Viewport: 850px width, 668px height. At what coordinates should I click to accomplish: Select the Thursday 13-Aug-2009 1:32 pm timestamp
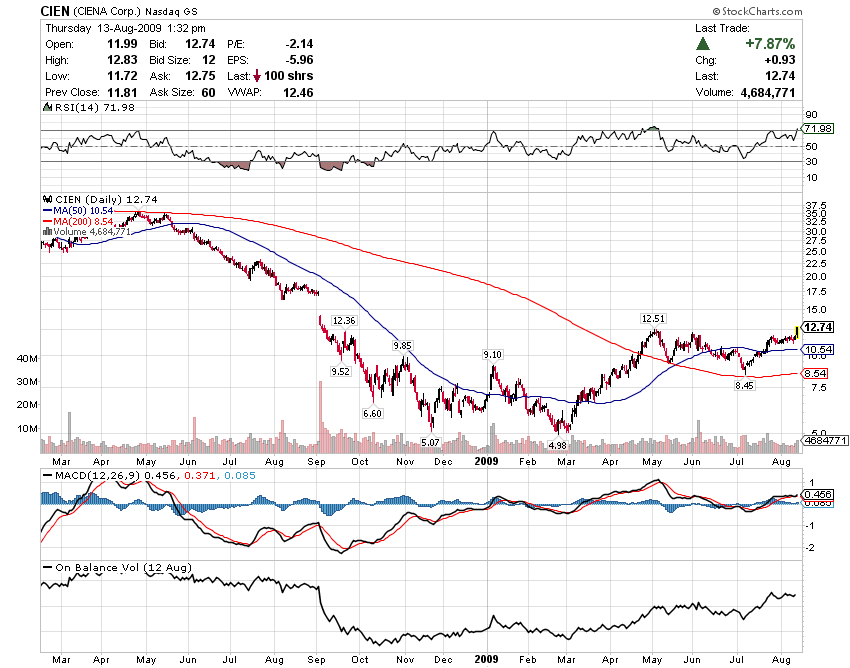point(125,28)
